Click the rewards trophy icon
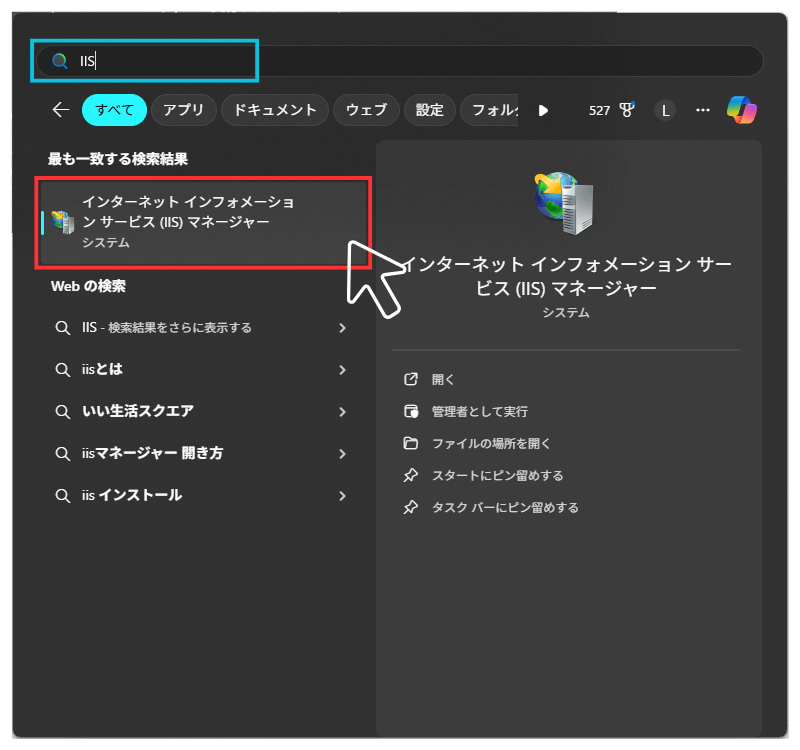This screenshot has width=800, height=750. click(x=627, y=110)
